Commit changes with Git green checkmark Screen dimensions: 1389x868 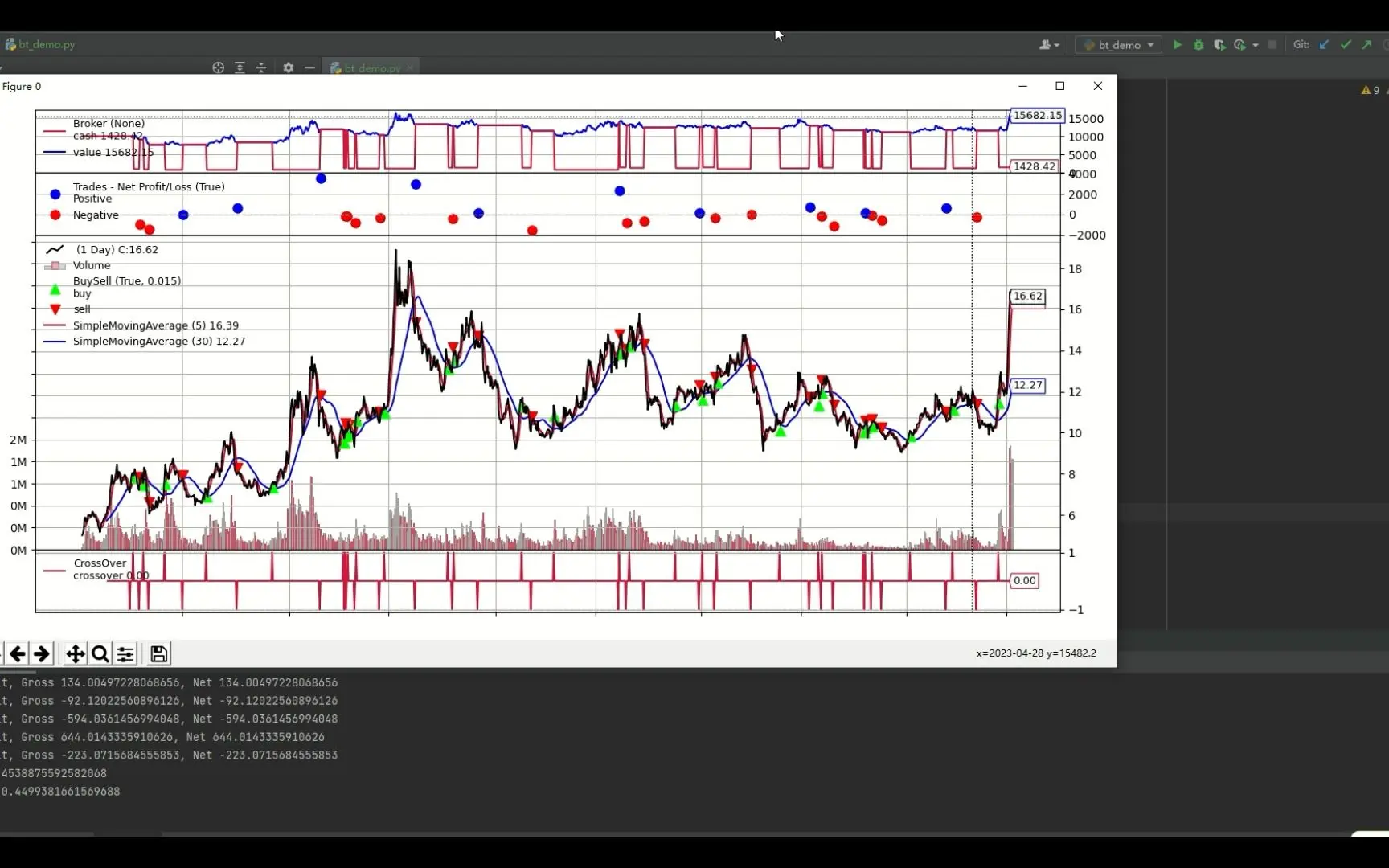point(1346,45)
